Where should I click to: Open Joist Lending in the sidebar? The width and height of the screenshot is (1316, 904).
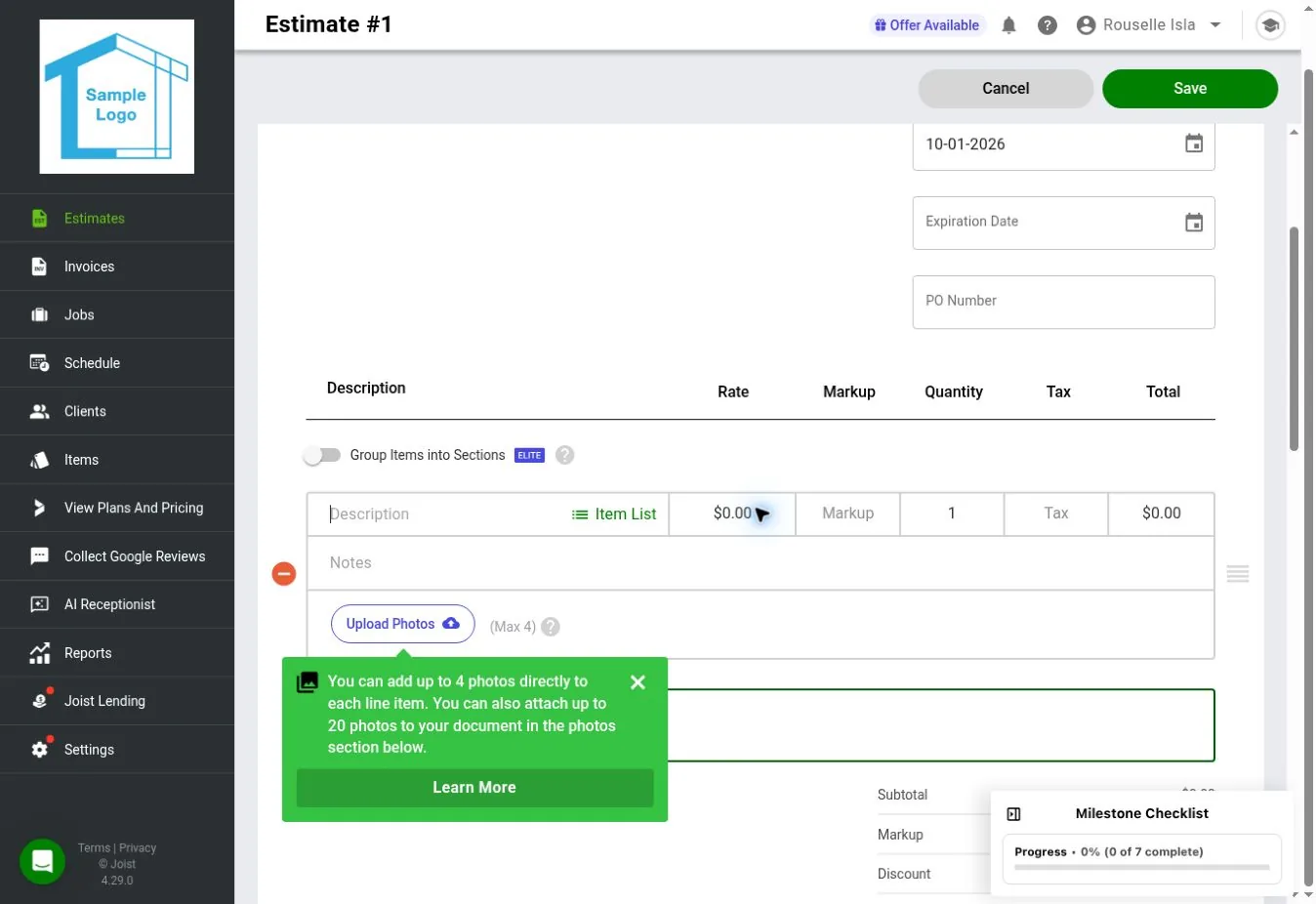(117, 701)
